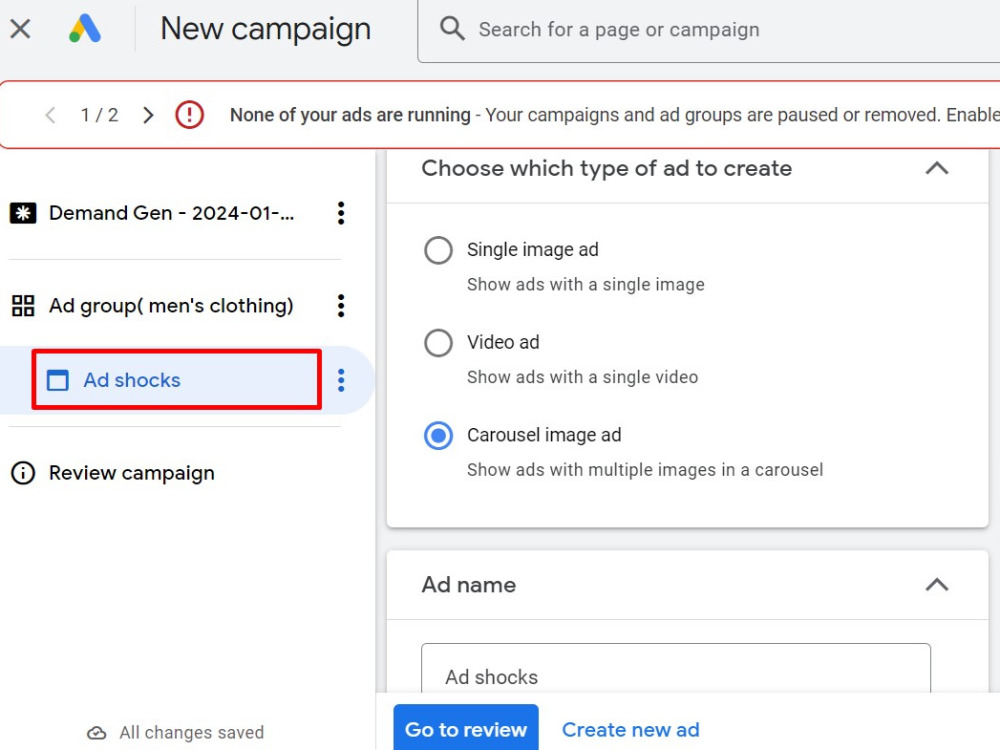Click the Demand Gen campaign star icon

pyautogui.click(x=23, y=213)
